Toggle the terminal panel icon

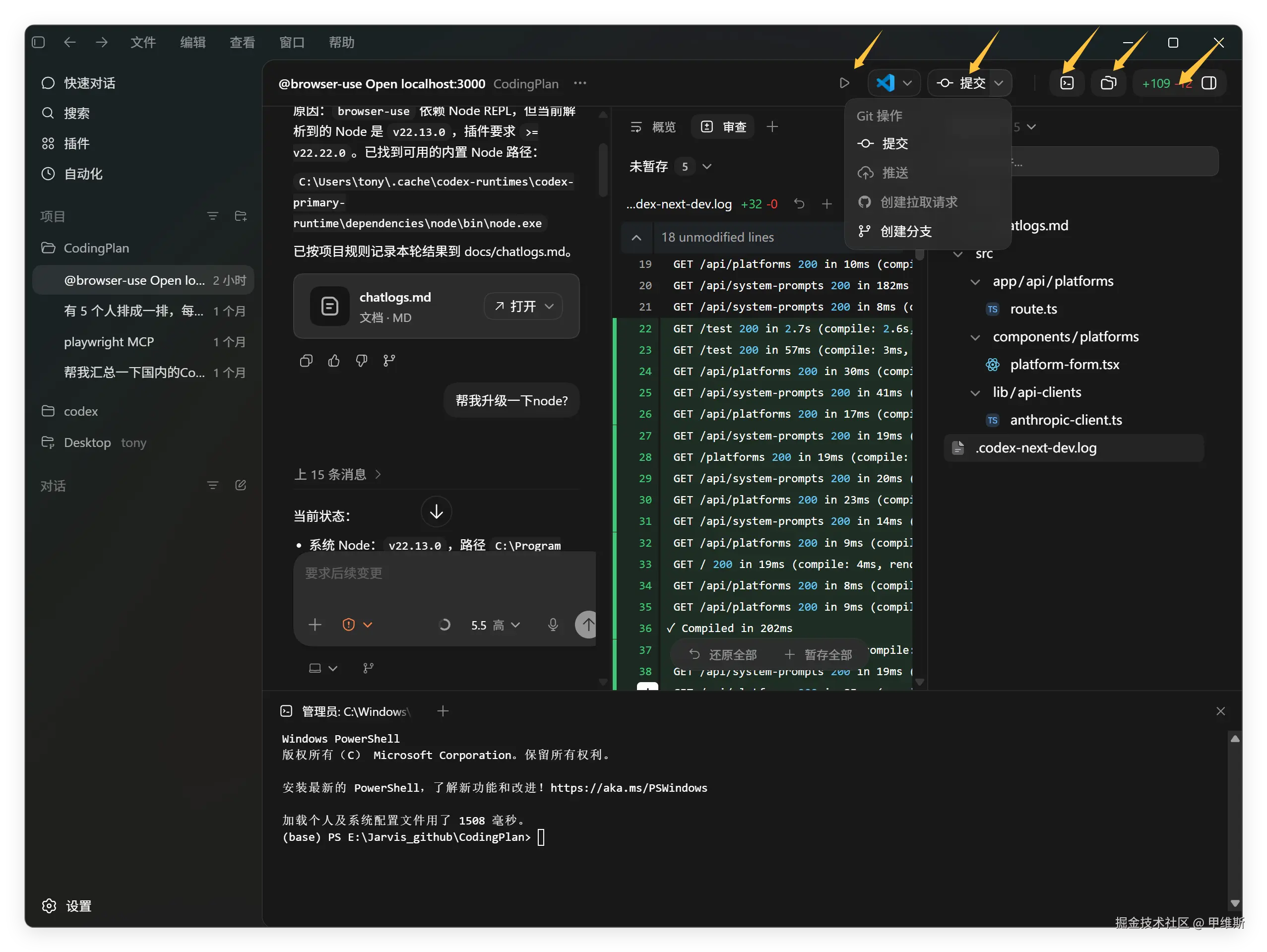(1067, 83)
